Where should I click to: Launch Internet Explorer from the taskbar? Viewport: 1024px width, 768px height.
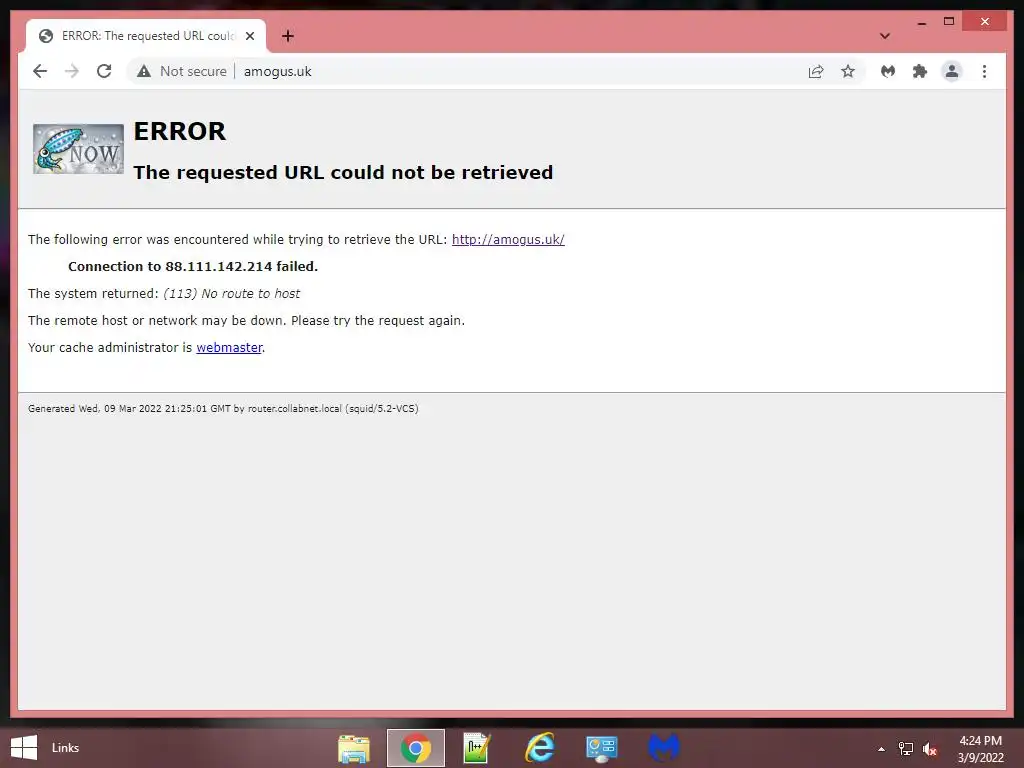539,748
